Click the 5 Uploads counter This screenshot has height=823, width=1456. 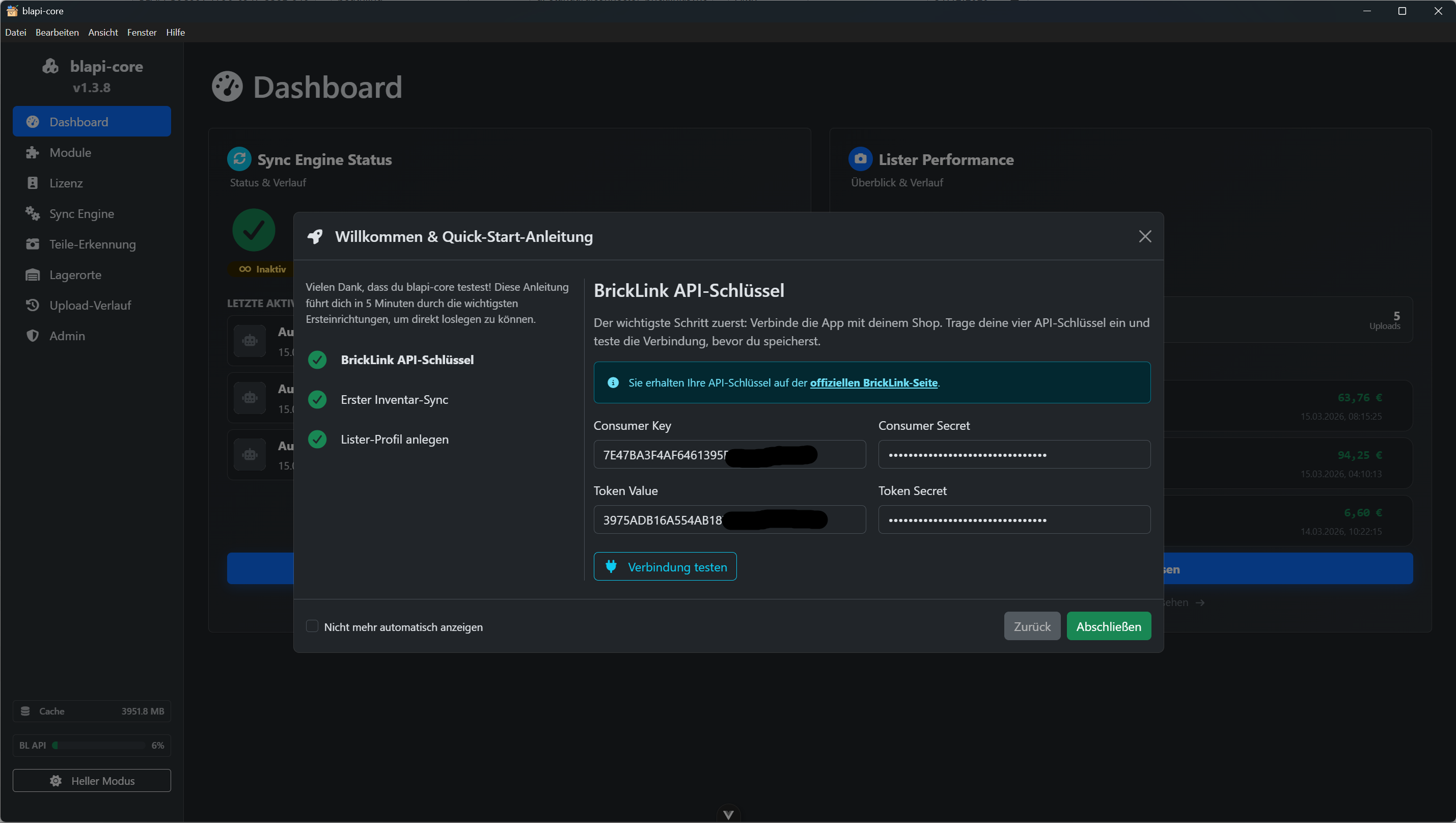click(x=1385, y=320)
